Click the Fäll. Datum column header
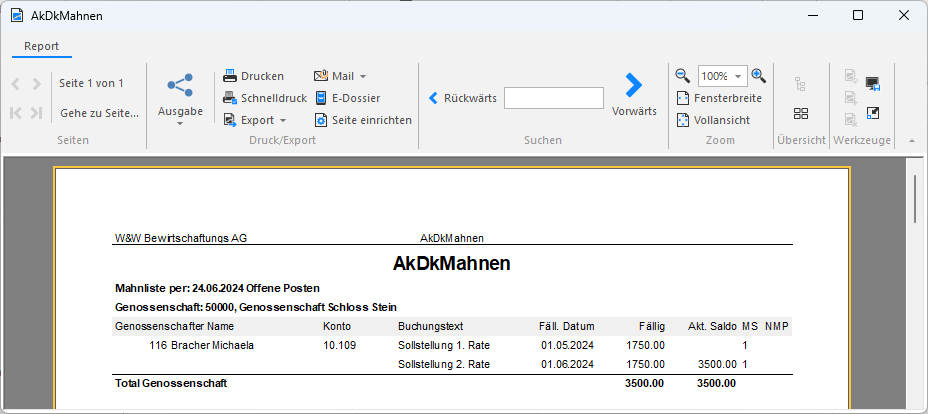 click(566, 326)
